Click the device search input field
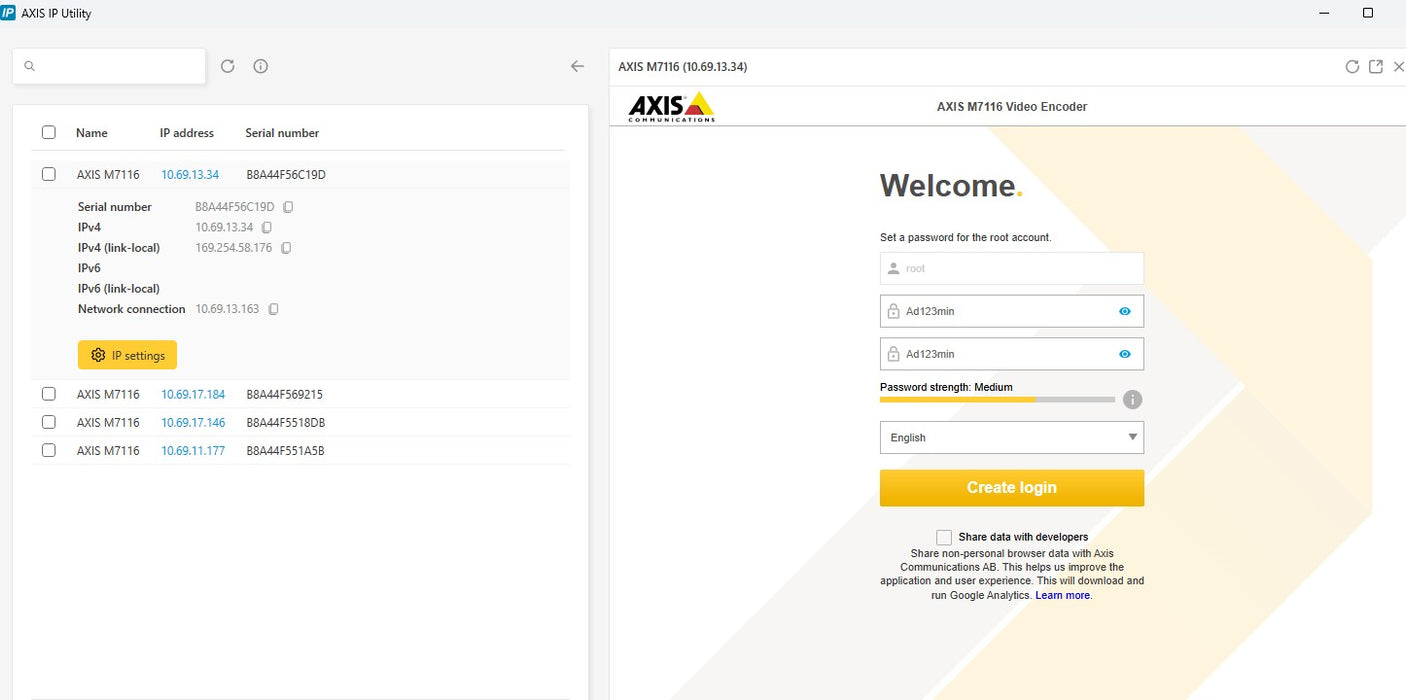 click(109, 66)
